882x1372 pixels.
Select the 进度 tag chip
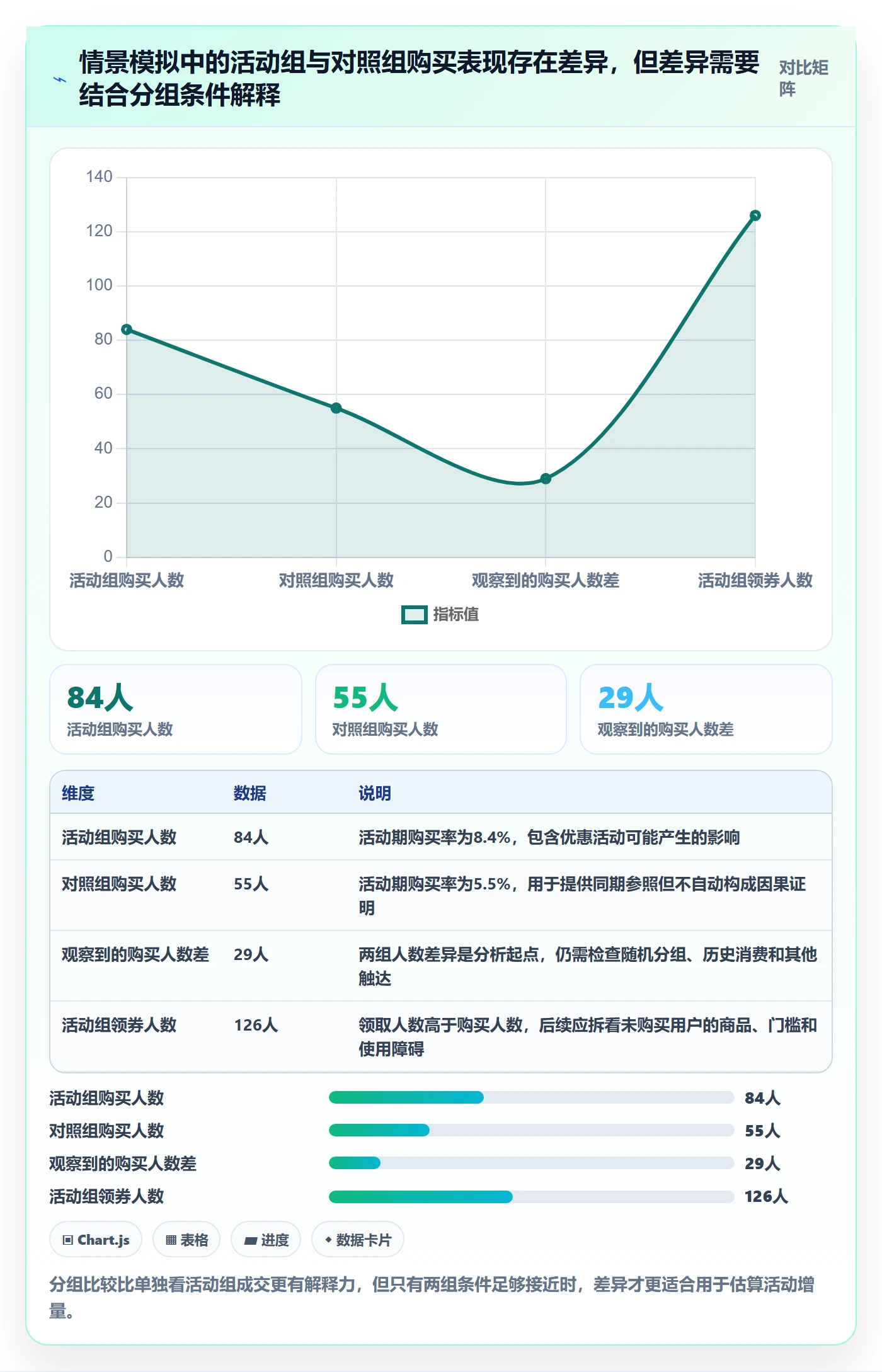(x=266, y=1240)
